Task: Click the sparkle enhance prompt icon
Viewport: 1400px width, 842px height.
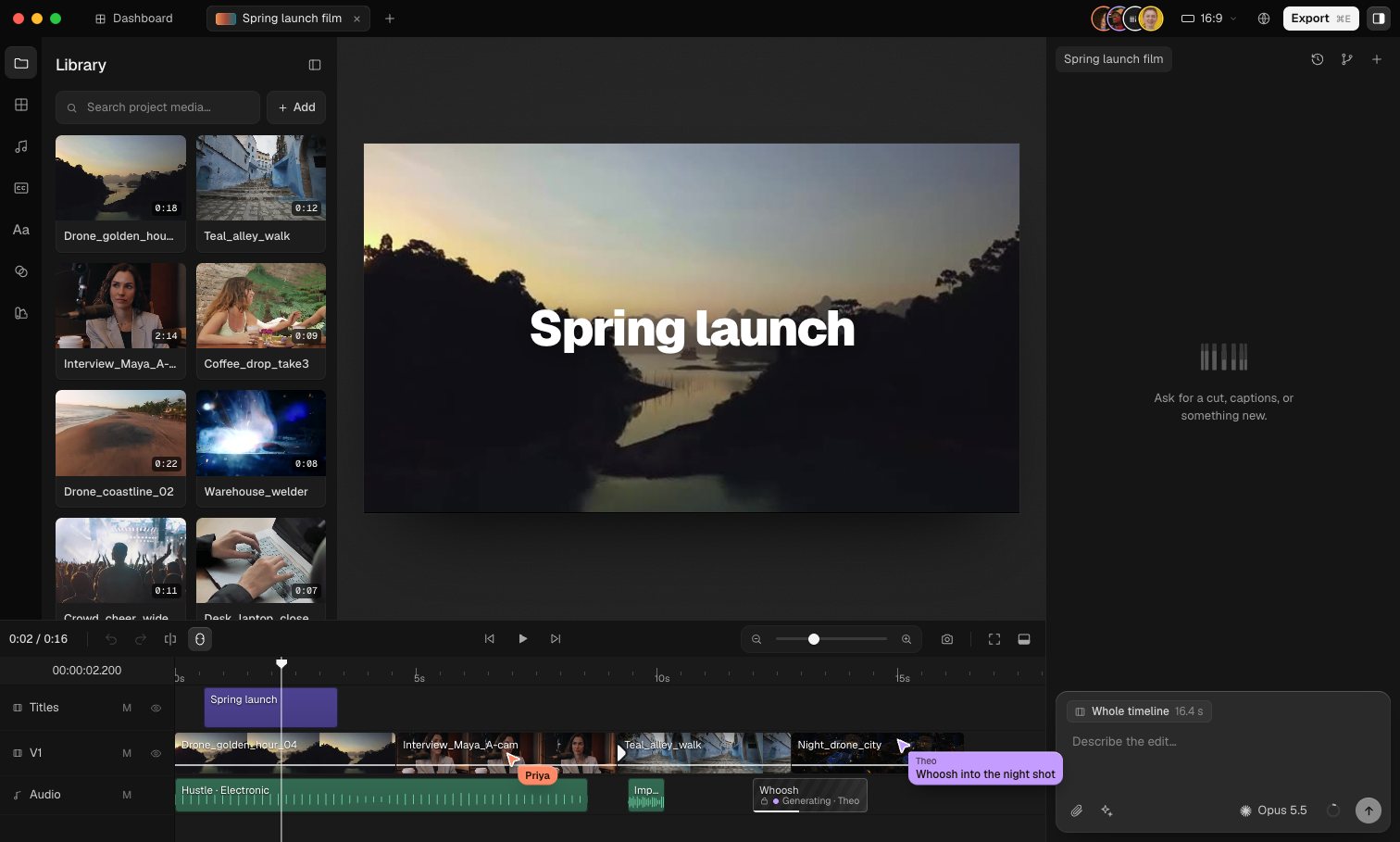Action: pyautogui.click(x=1106, y=811)
